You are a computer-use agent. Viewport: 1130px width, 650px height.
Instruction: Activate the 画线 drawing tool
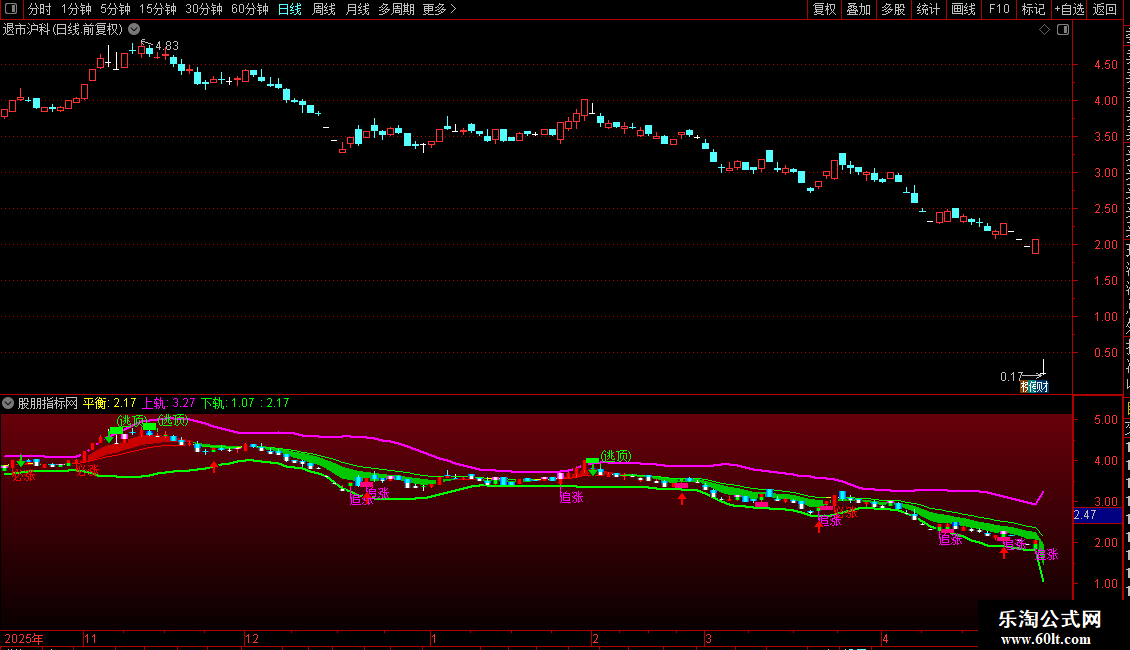[x=964, y=9]
